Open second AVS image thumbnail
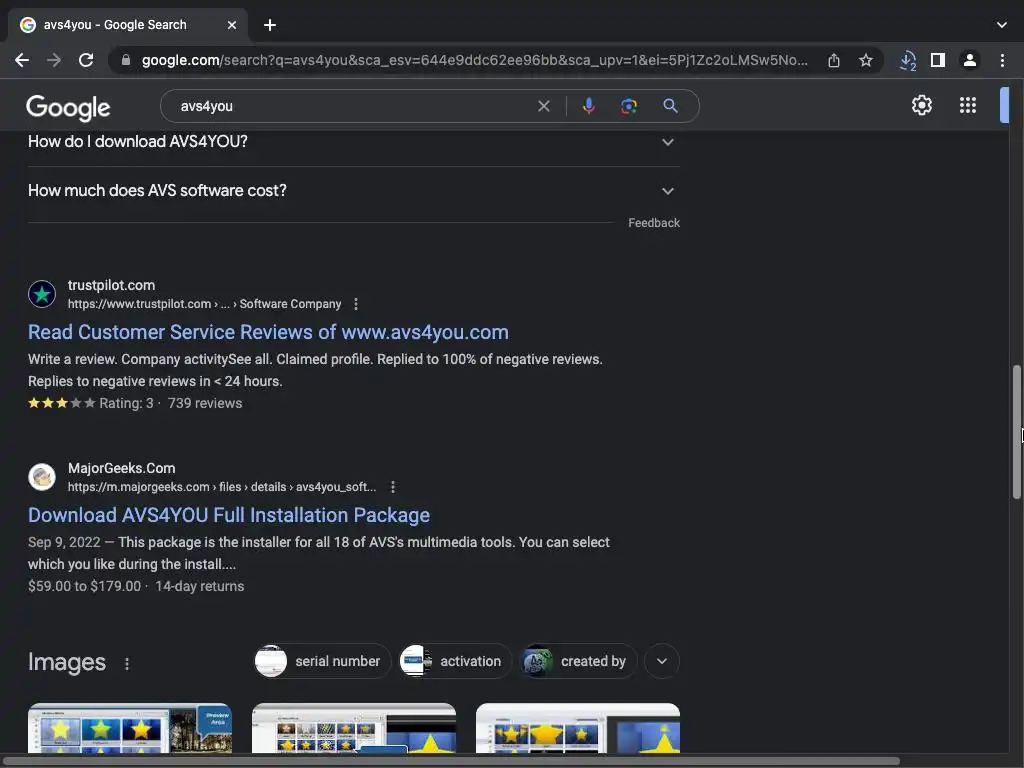The width and height of the screenshot is (1024, 768). click(354, 728)
